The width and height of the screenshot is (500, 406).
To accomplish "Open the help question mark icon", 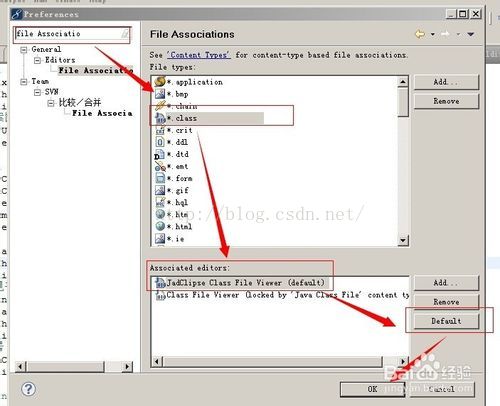I will coord(28,389).
